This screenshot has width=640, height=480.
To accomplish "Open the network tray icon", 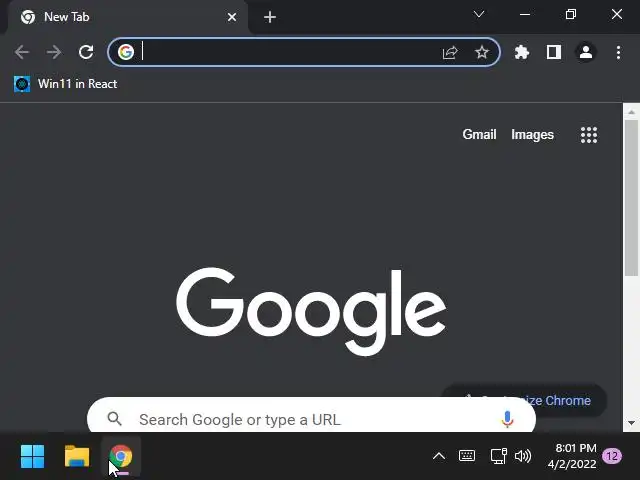I will click(x=498, y=456).
